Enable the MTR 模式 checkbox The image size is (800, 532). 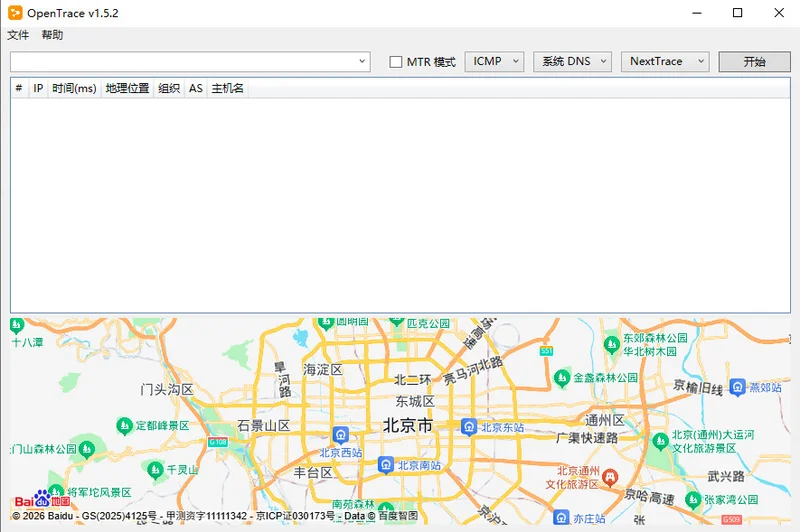(395, 62)
